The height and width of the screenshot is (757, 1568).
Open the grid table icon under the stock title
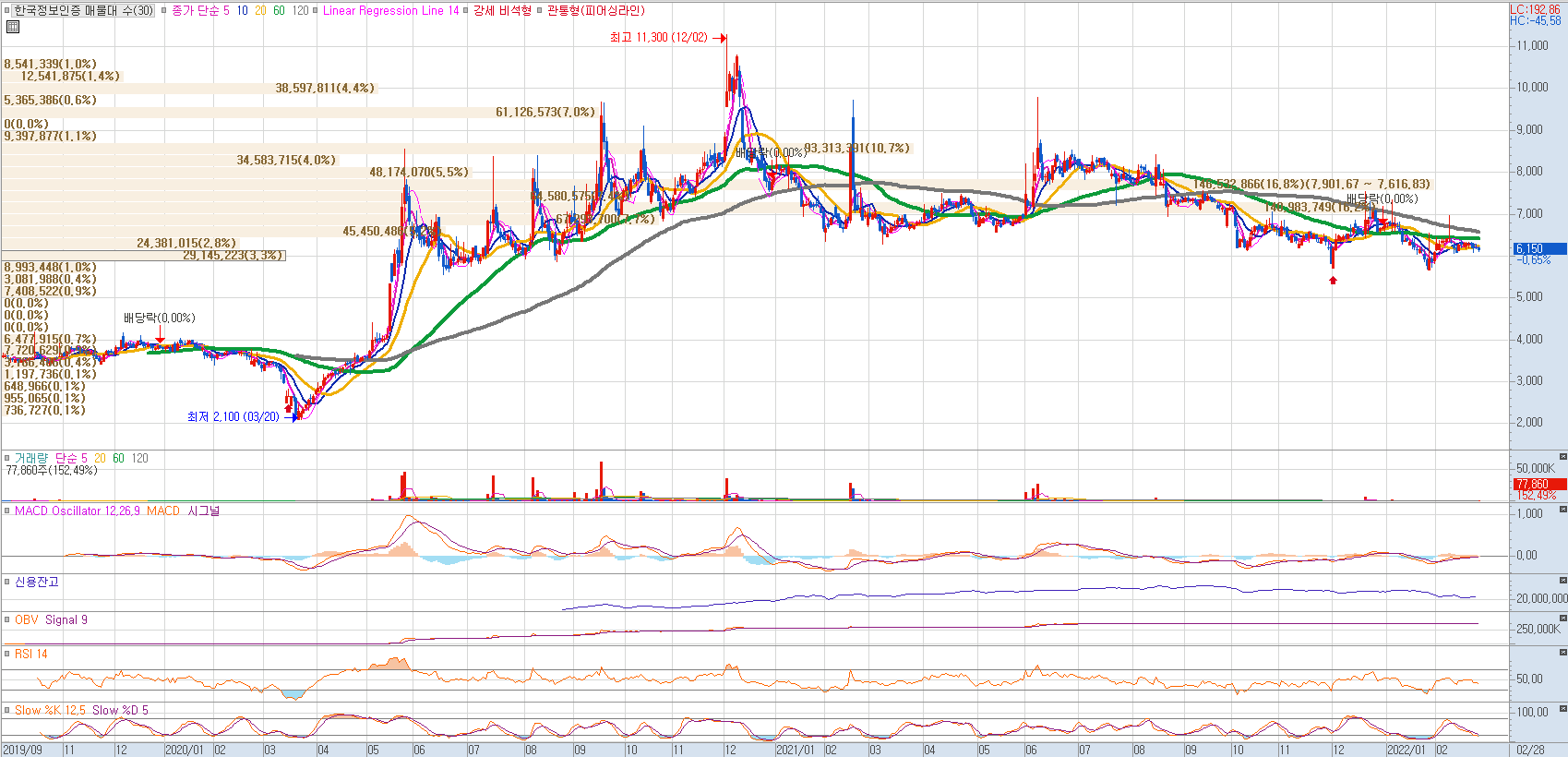pyautogui.click(x=13, y=28)
